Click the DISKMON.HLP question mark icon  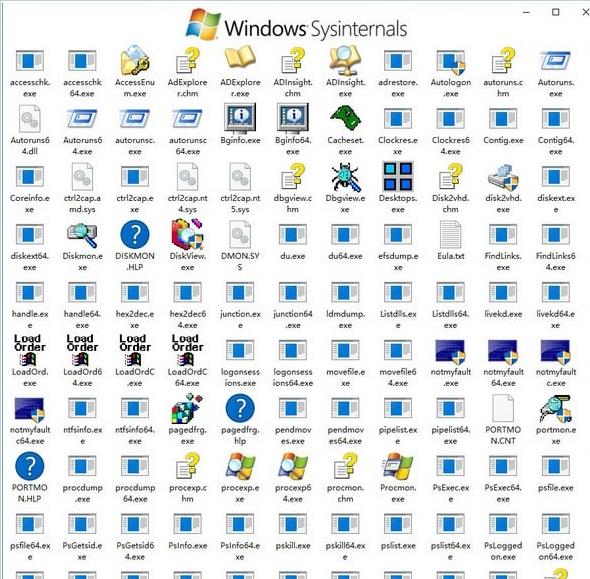pos(135,235)
